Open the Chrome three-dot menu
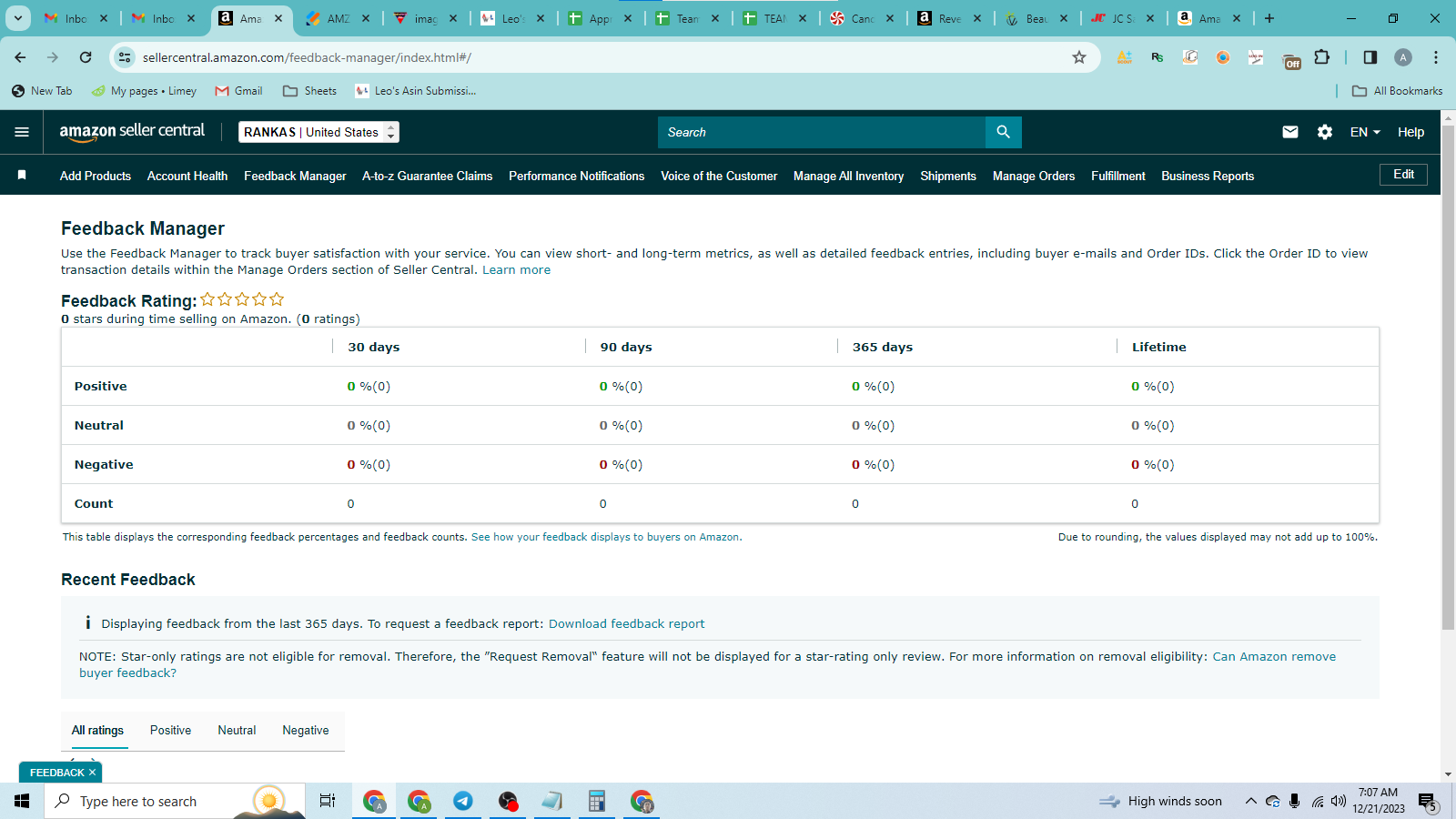This screenshot has width=1456, height=819. [1436, 57]
